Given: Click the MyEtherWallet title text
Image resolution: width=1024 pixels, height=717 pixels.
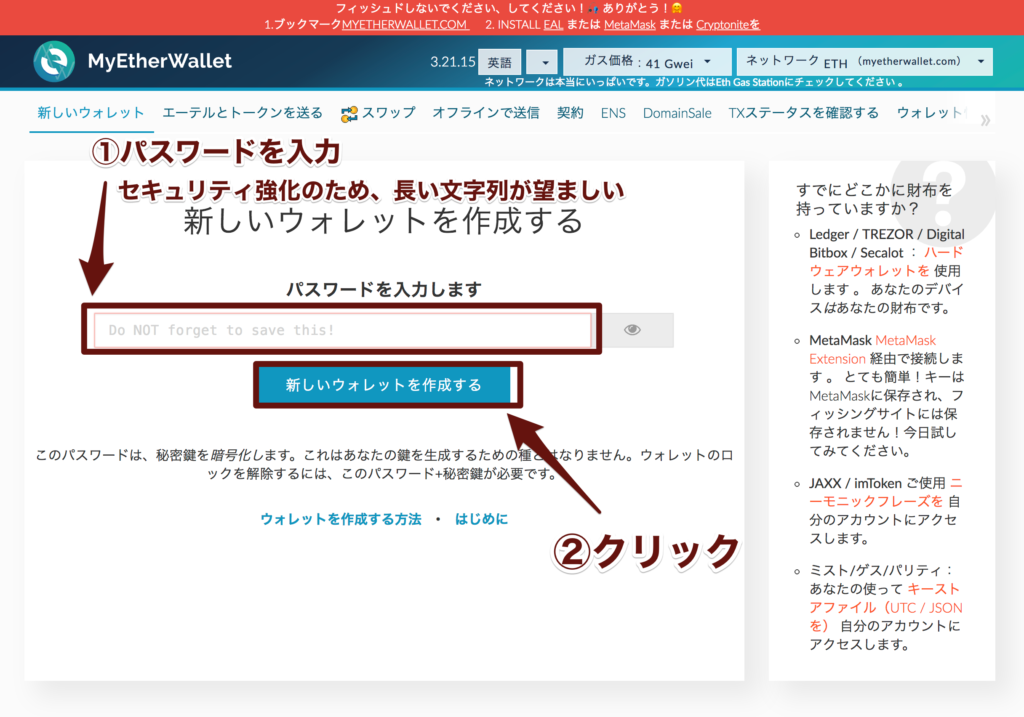Looking at the screenshot, I should [x=159, y=61].
